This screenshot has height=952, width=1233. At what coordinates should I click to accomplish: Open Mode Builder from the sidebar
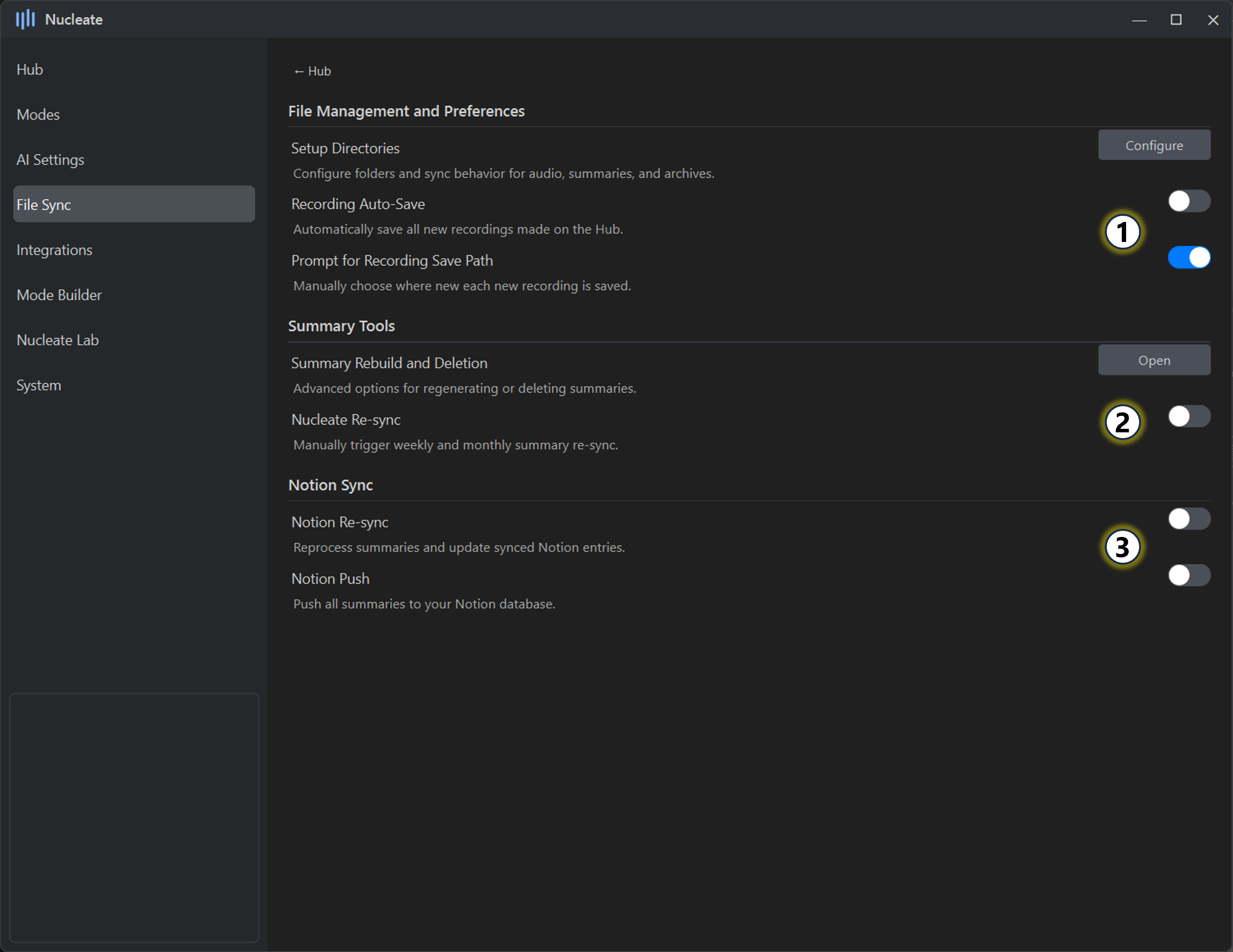(x=59, y=295)
